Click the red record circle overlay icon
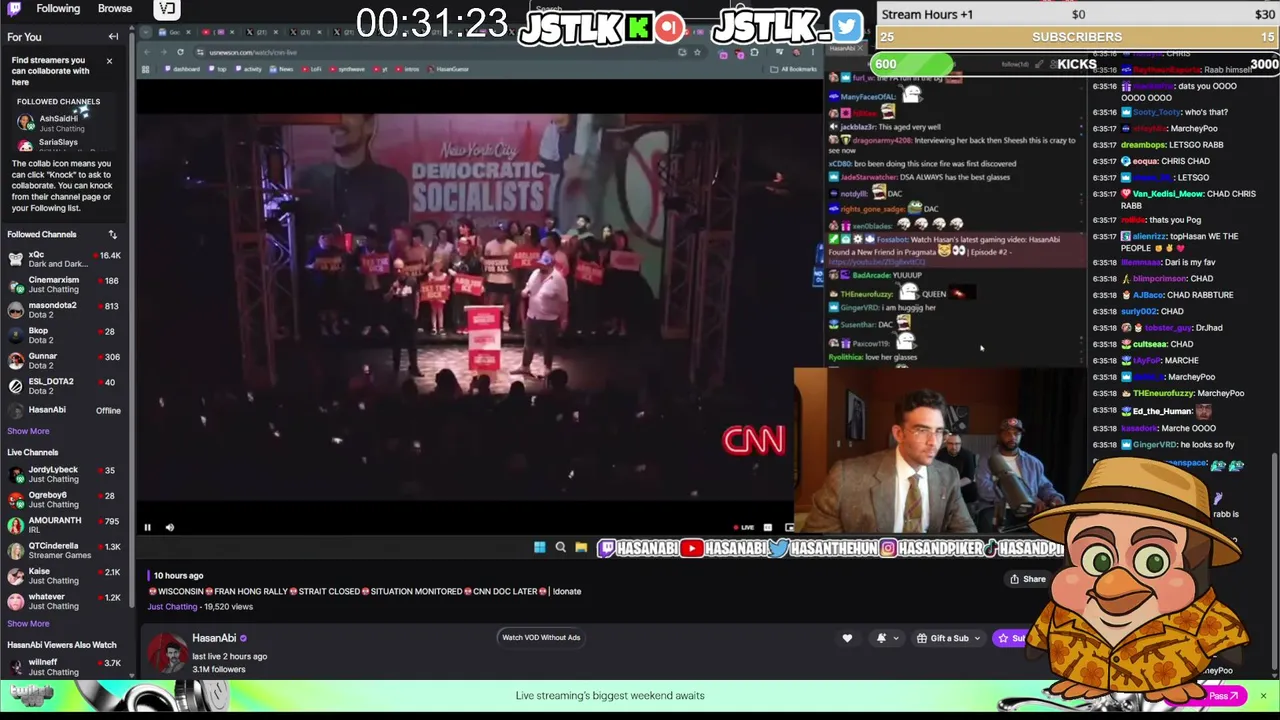Image resolution: width=1280 pixels, height=720 pixels. tap(670, 27)
